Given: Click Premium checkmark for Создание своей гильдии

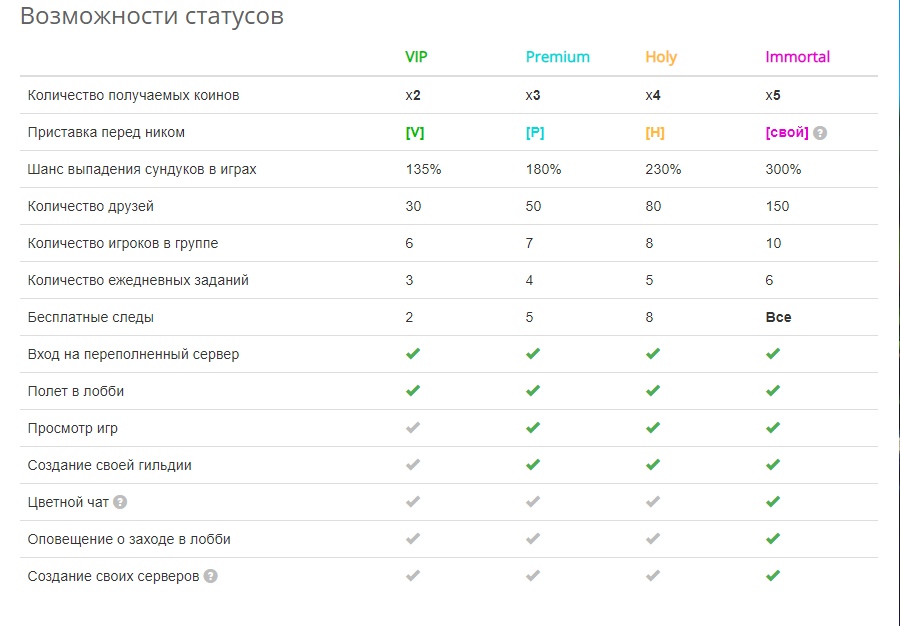Looking at the screenshot, I should tap(533, 465).
